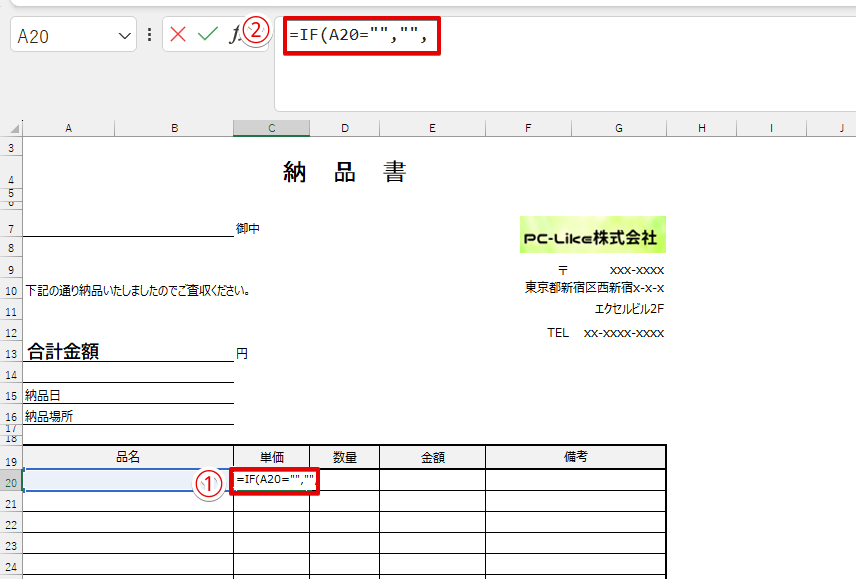Select column F header
Viewport: 856px width, 579px height.
coord(528,128)
